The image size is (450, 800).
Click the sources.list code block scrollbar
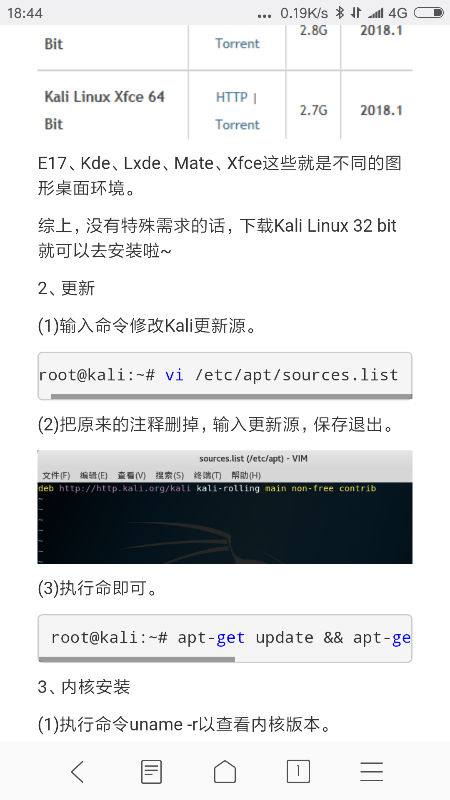coord(231,396)
